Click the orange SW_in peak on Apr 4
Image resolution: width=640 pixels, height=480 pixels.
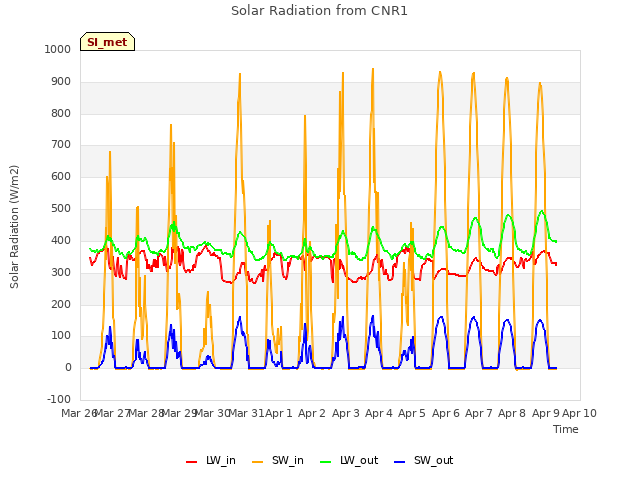373,69
